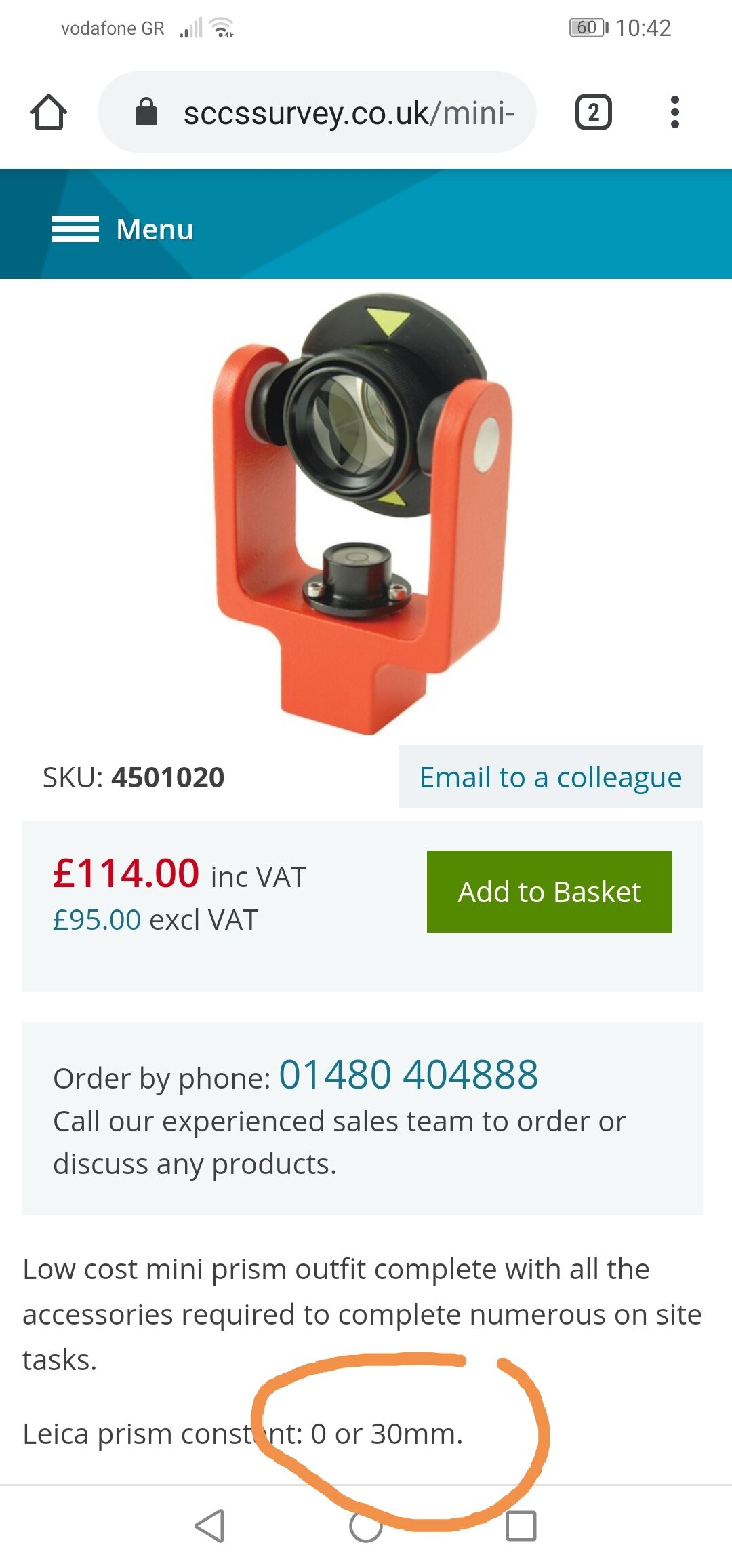Focus the sccssurvey.co.uk address bar

point(317,112)
